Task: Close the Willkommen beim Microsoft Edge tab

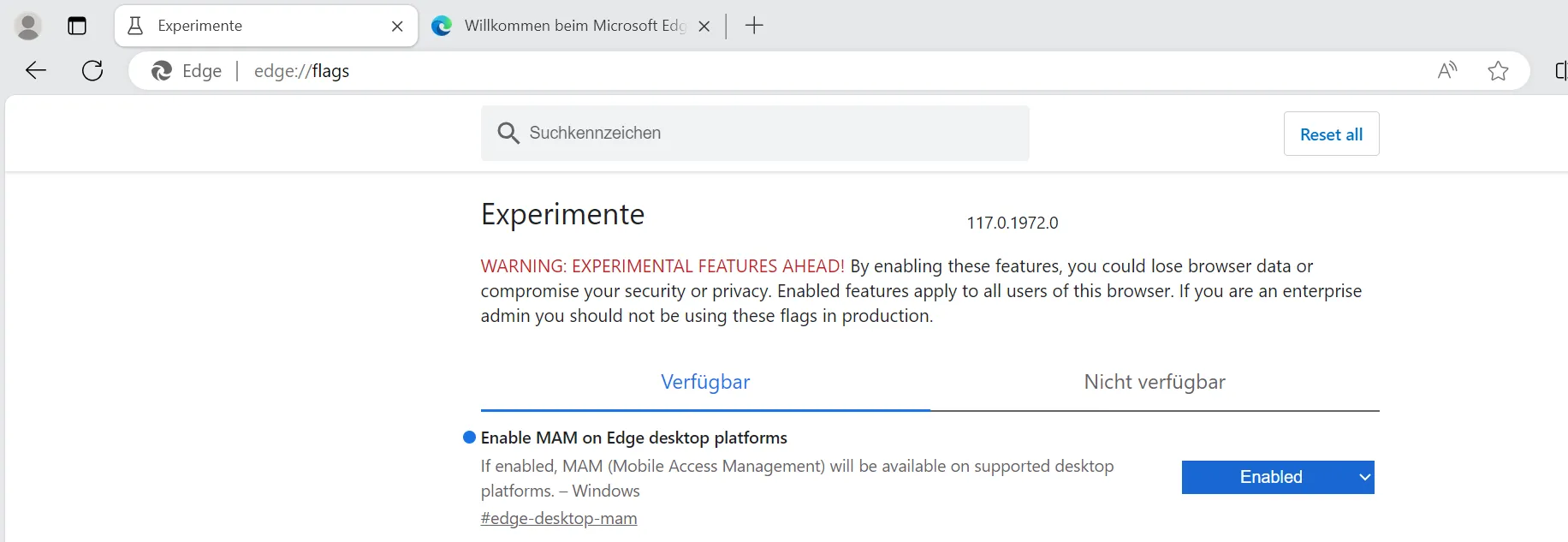Action: coord(704,26)
